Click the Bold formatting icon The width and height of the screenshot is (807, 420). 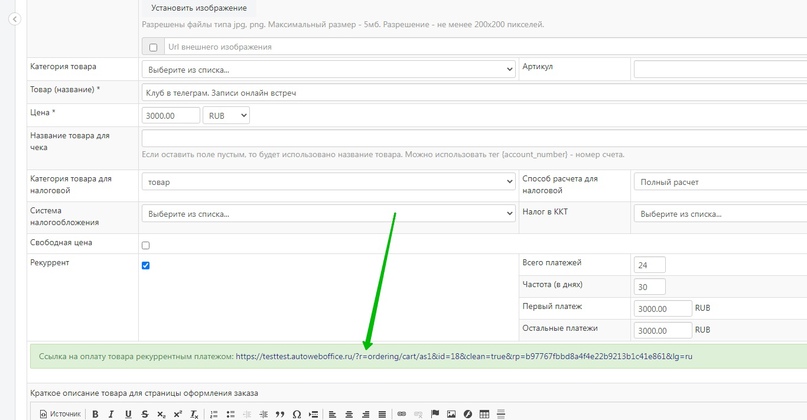click(x=95, y=414)
